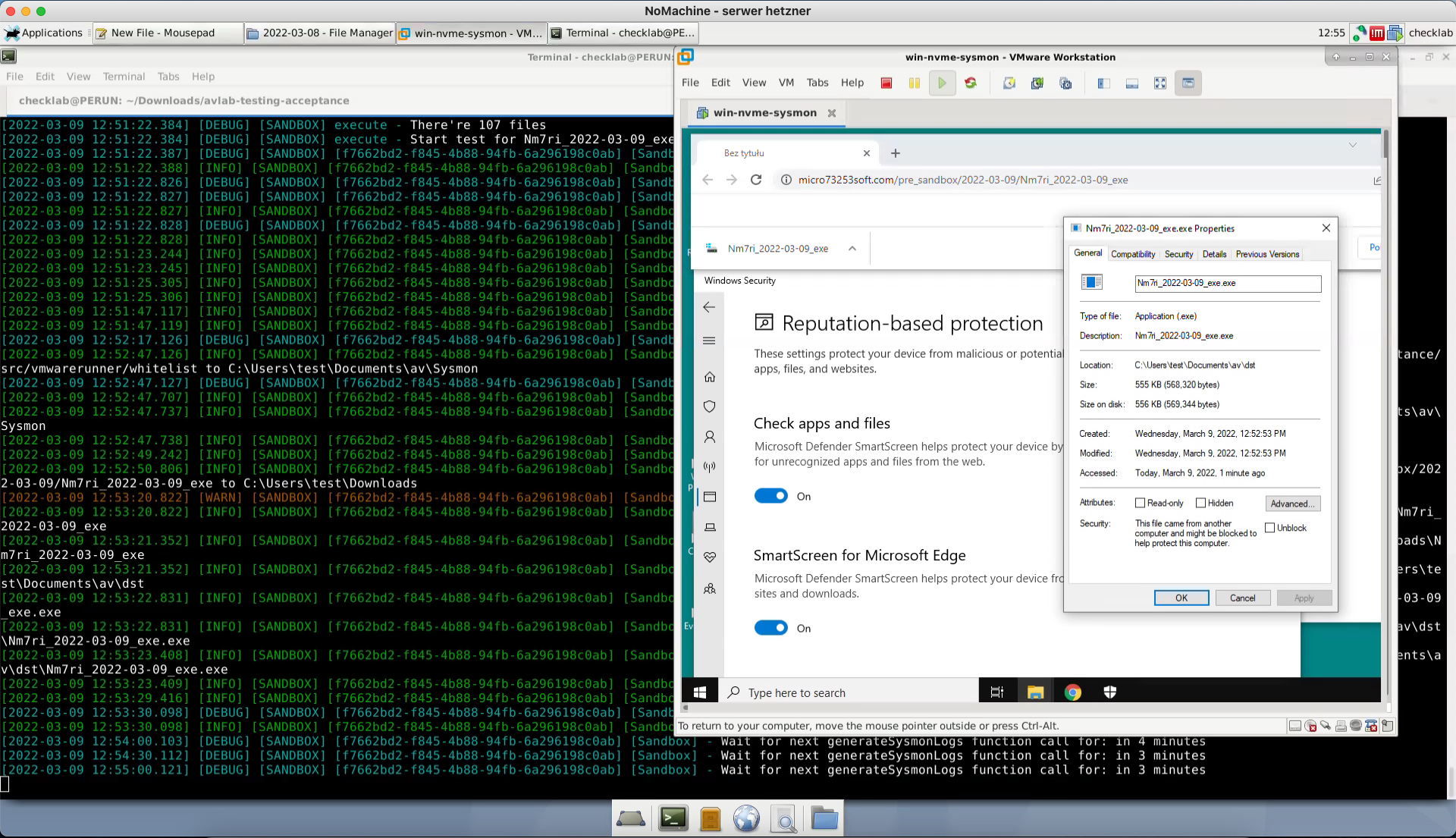Open the VM menu in VMware
Viewport: 1456px width, 838px height.
(x=786, y=83)
